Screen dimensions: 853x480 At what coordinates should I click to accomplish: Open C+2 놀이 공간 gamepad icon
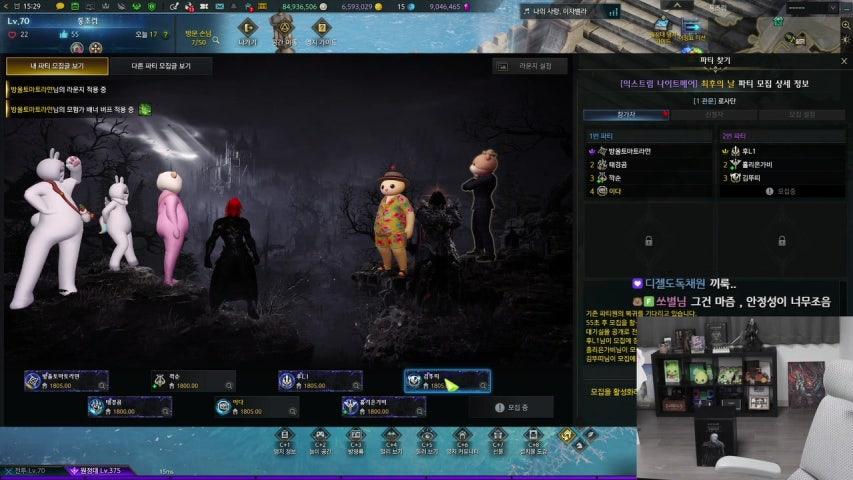(x=320, y=435)
